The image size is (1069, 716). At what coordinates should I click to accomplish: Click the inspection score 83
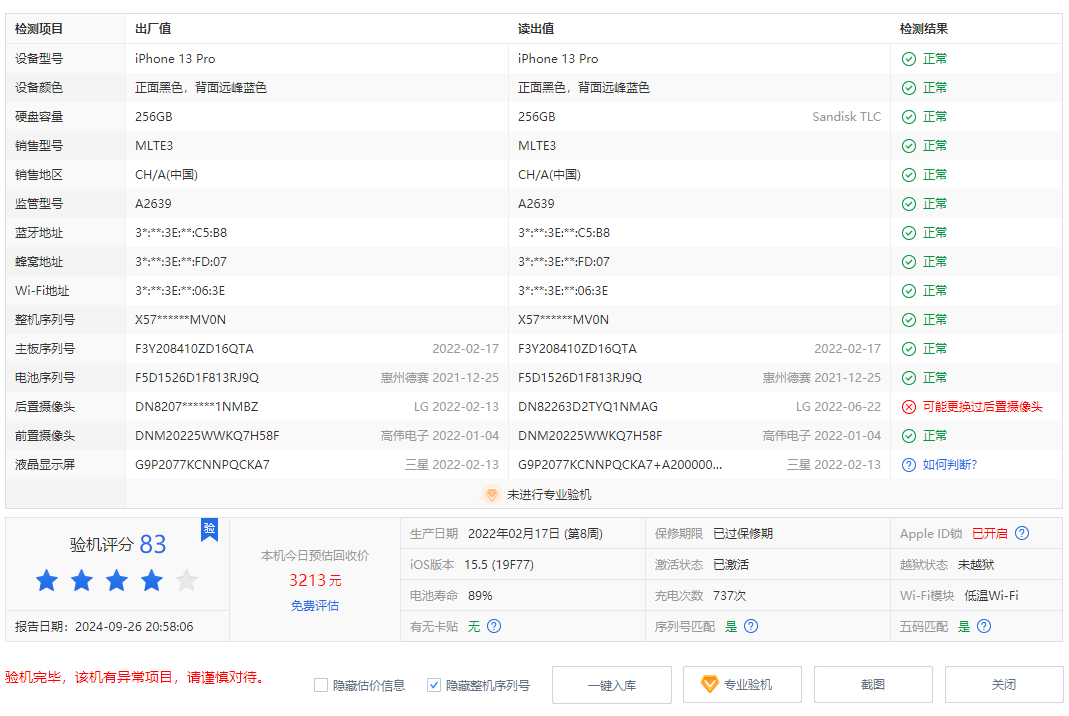pos(153,544)
